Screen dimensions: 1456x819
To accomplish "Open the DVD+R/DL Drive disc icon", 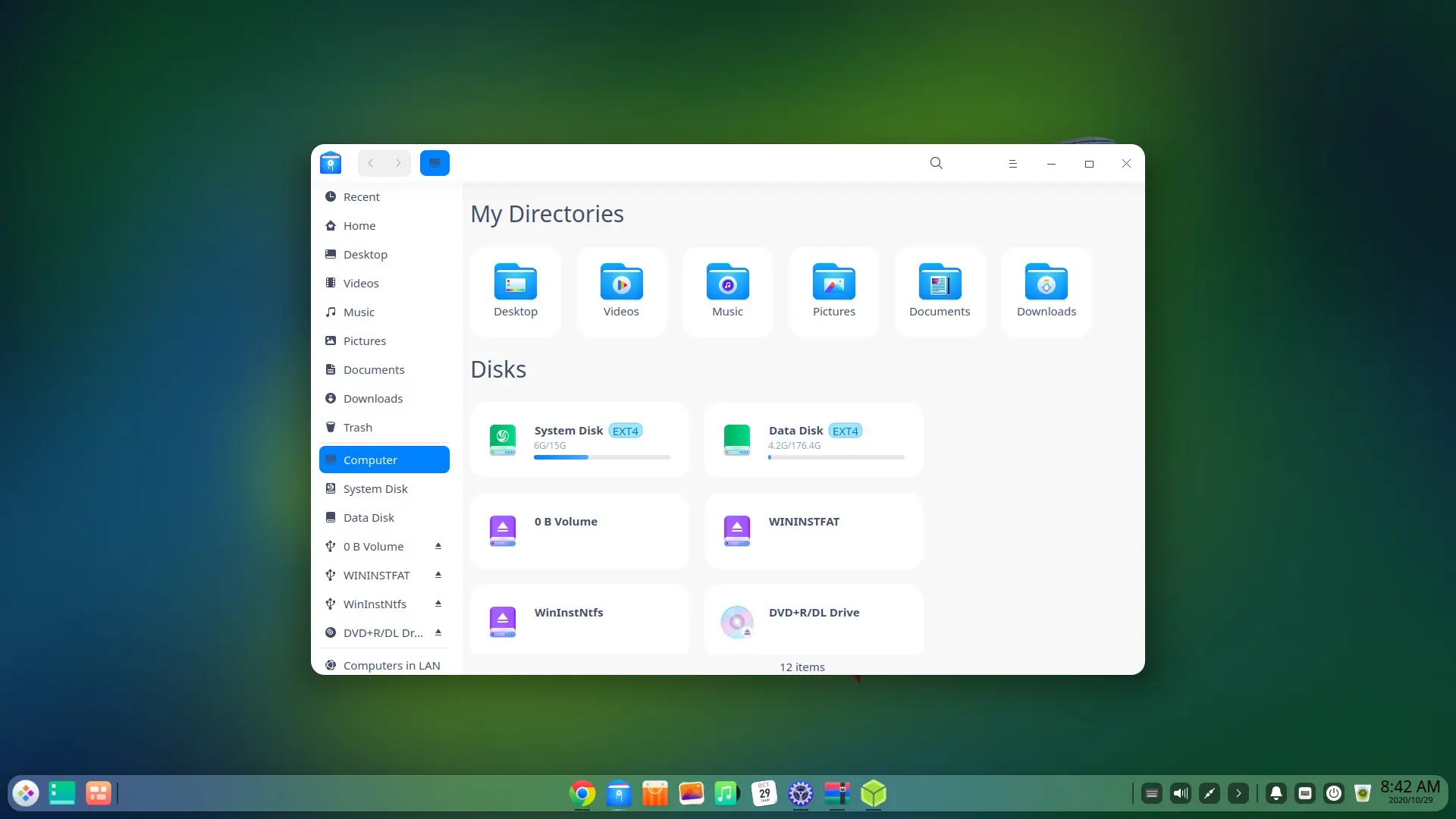I will coord(736,622).
